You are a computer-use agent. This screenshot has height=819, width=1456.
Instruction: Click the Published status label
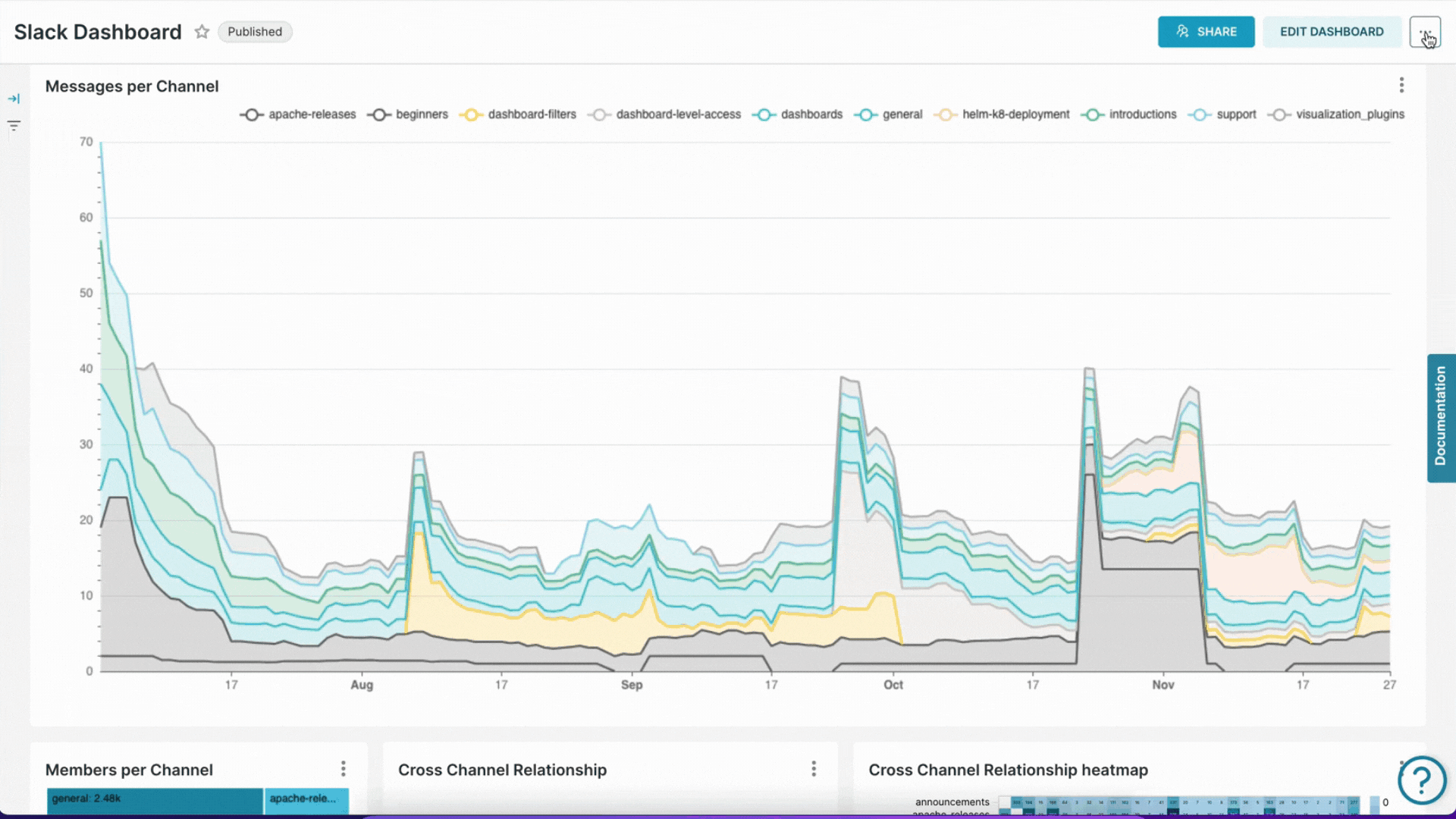point(255,32)
